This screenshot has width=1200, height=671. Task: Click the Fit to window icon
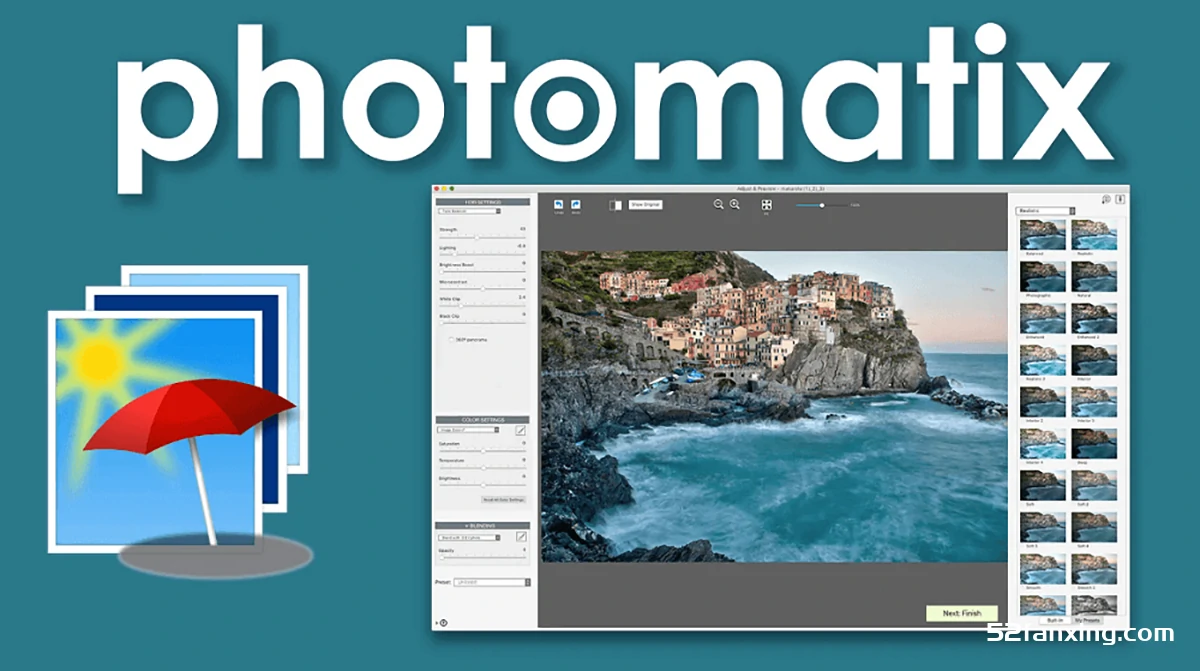point(767,204)
